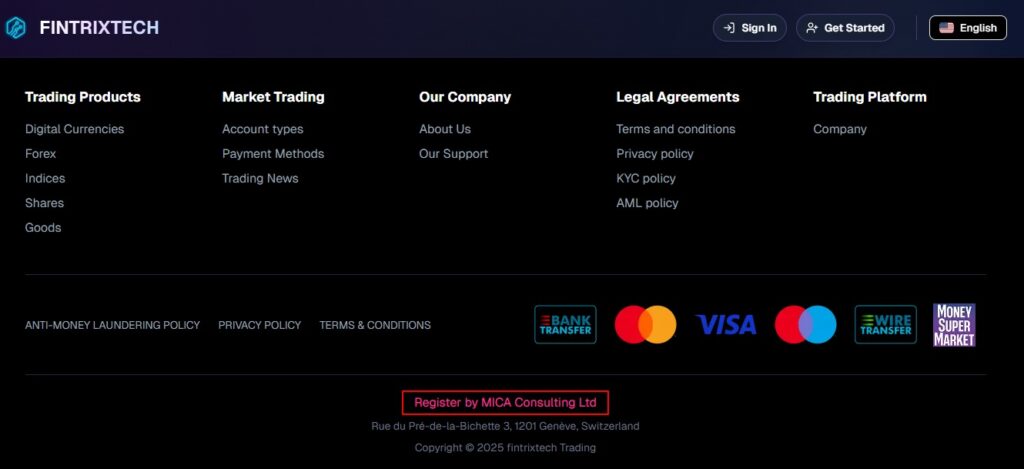Click the US flag icon
1024x469 pixels.
click(x=946, y=28)
